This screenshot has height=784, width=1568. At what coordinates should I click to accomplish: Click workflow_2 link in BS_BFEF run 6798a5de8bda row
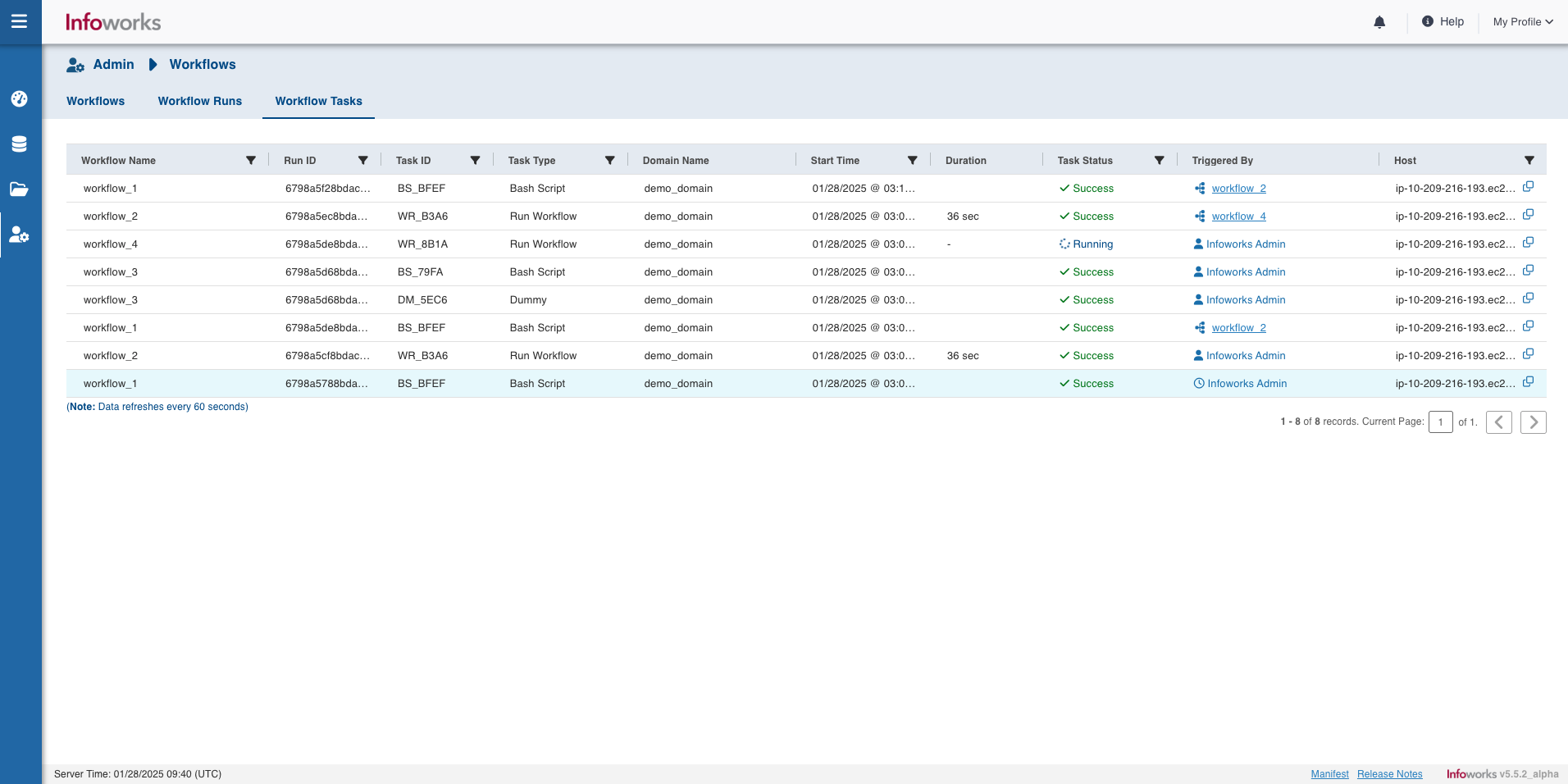pos(1239,328)
